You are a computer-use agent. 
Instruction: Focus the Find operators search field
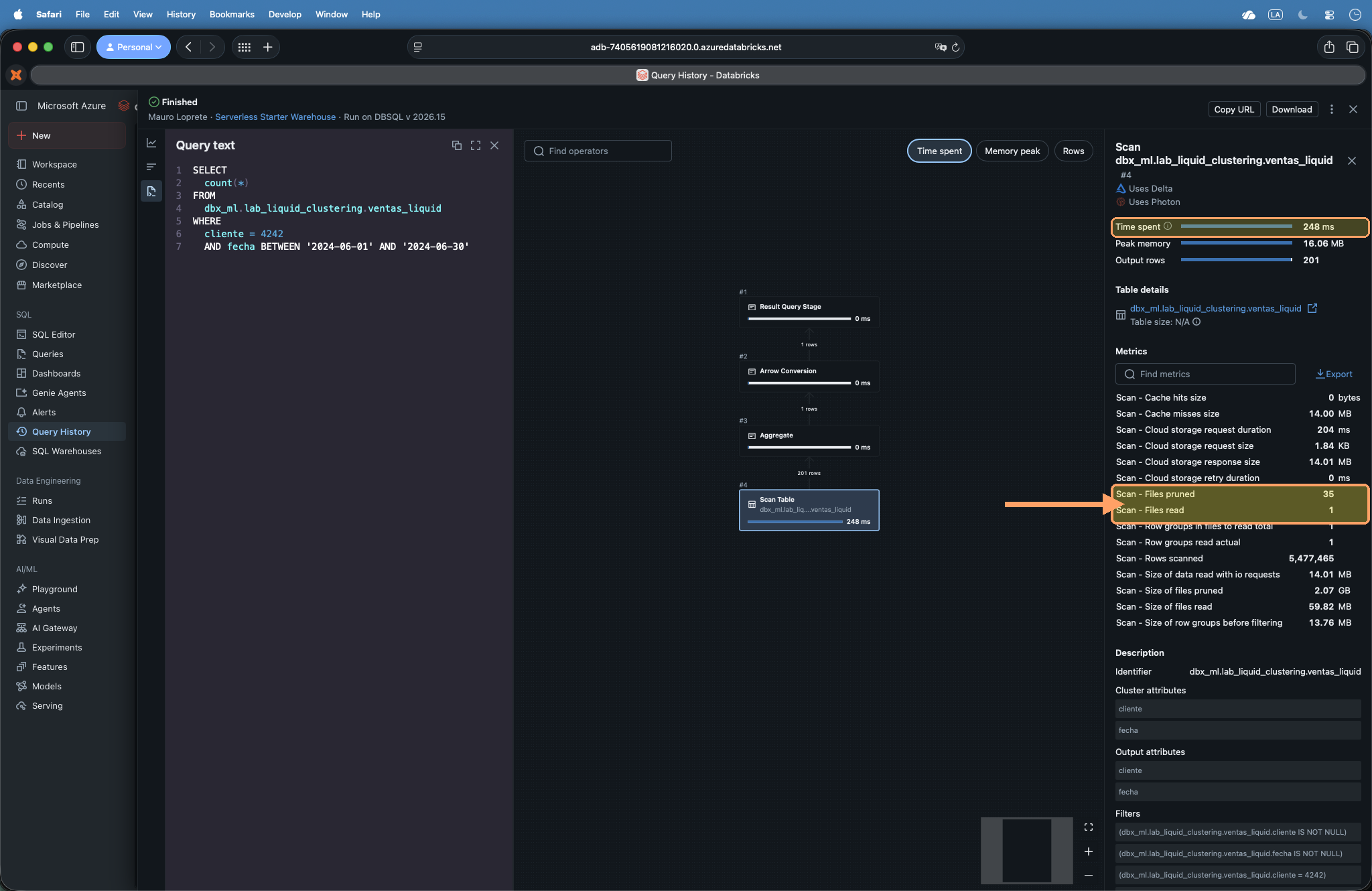(598, 151)
